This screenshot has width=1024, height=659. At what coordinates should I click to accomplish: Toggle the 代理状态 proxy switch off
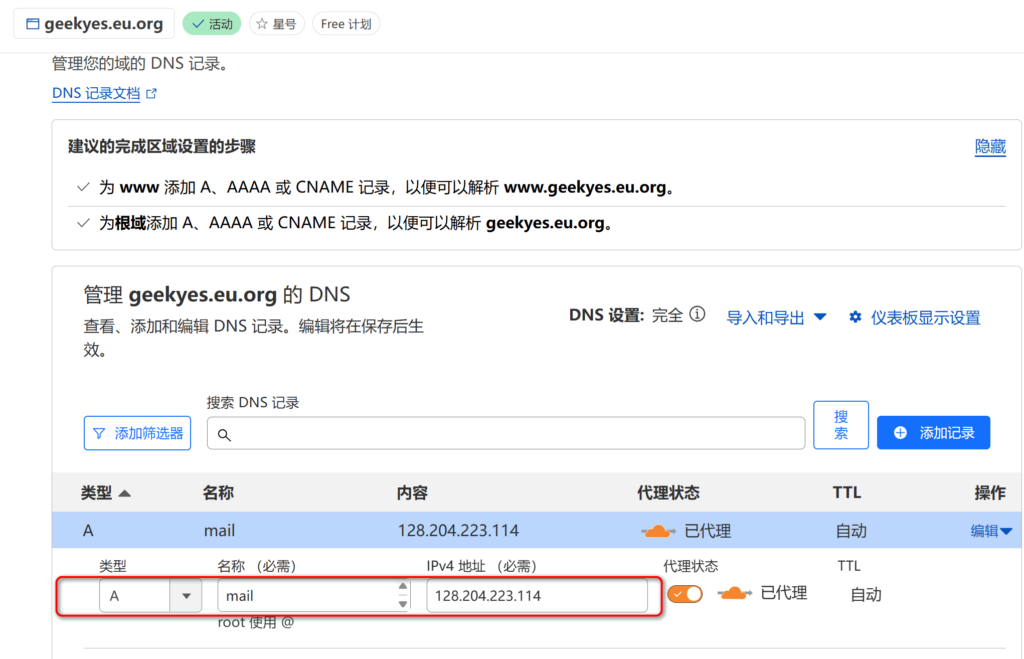click(685, 594)
